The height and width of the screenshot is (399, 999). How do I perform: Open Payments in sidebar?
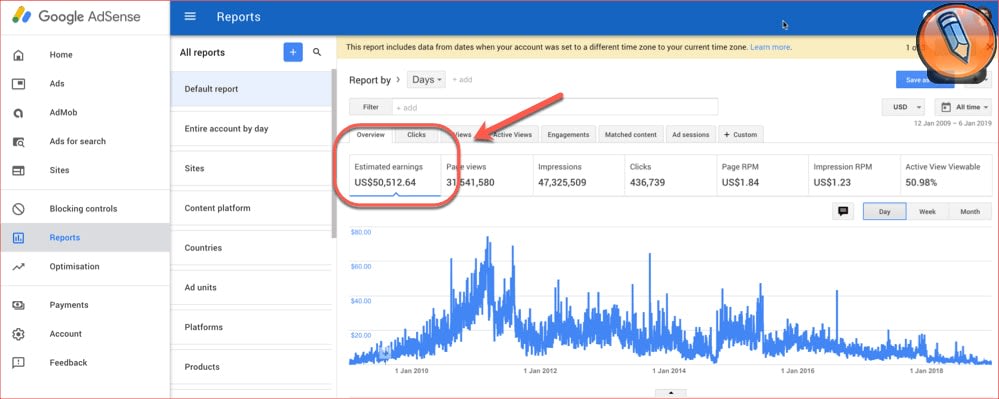pyautogui.click(x=85, y=305)
